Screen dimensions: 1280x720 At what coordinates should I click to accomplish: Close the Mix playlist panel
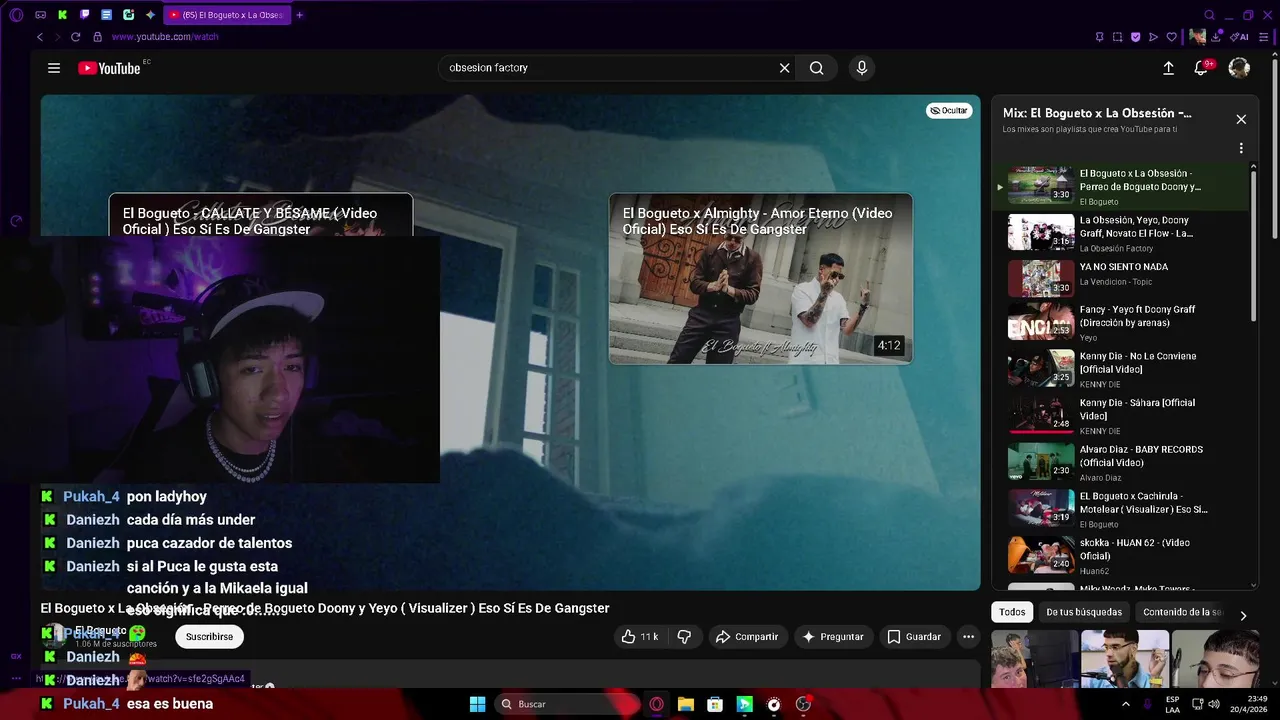coord(1241,119)
